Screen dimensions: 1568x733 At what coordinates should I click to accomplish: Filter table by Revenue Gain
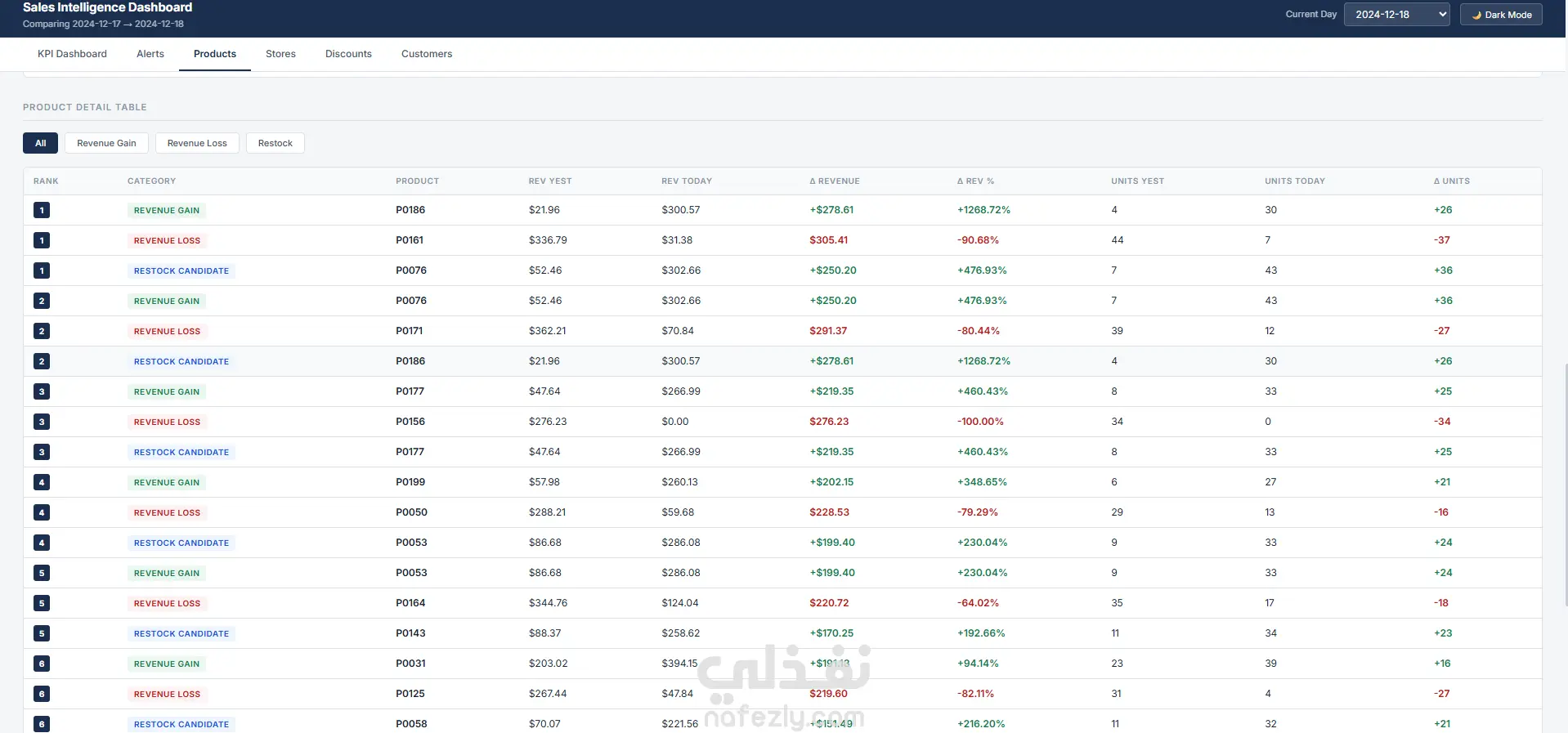pos(106,143)
